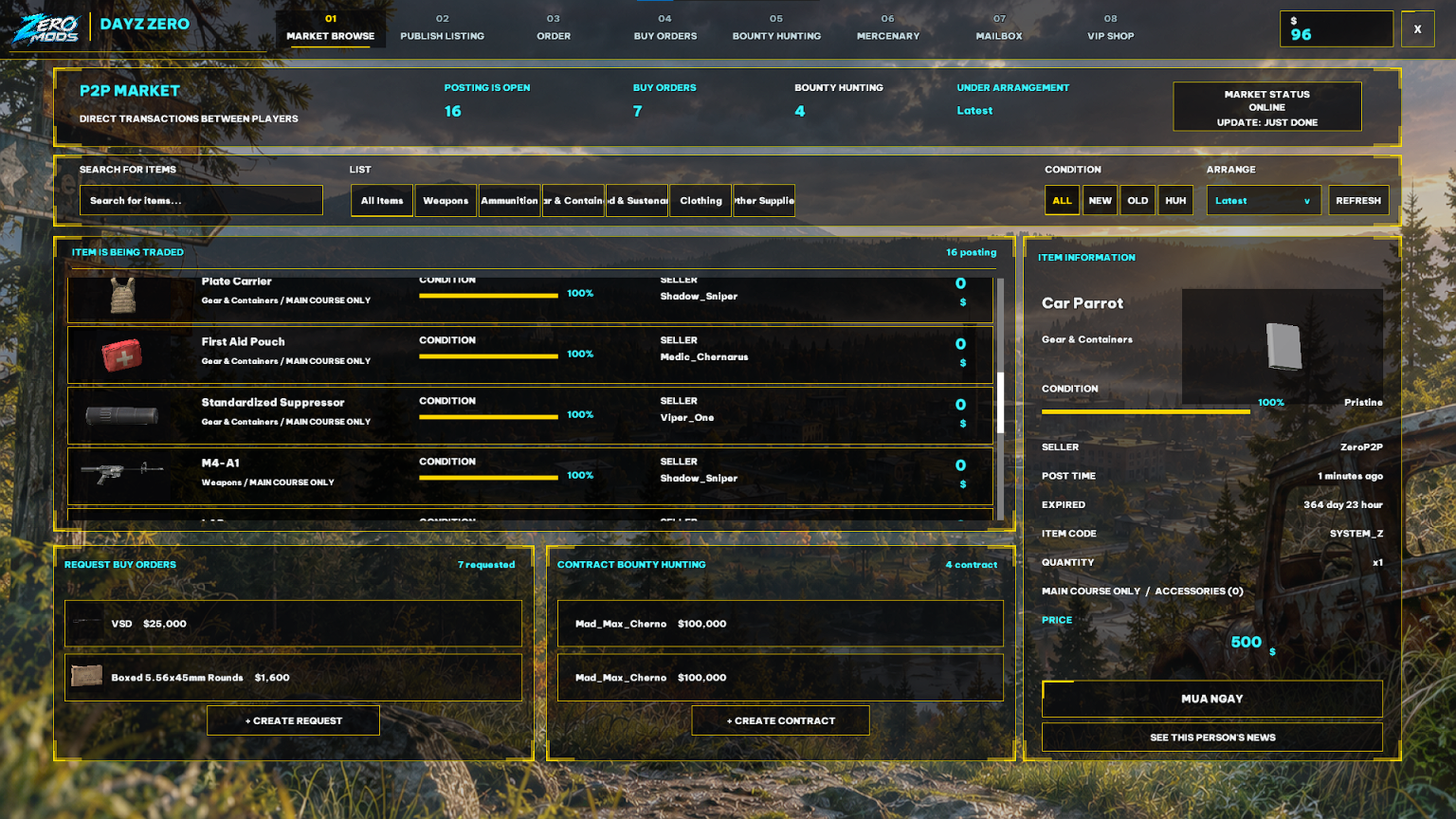
Task: Click Create Contract button
Action: [780, 720]
